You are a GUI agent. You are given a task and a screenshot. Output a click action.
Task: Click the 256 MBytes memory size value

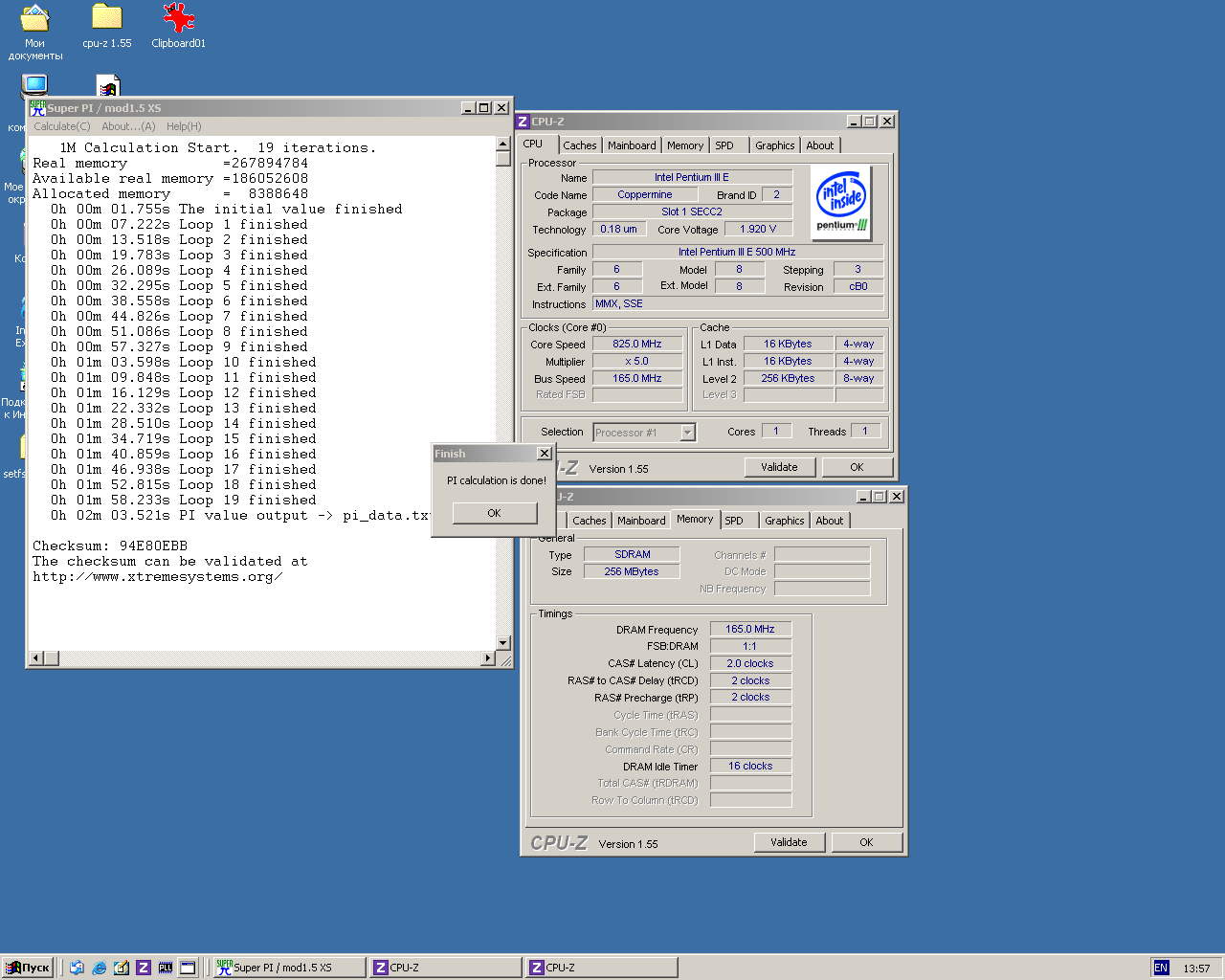click(633, 571)
